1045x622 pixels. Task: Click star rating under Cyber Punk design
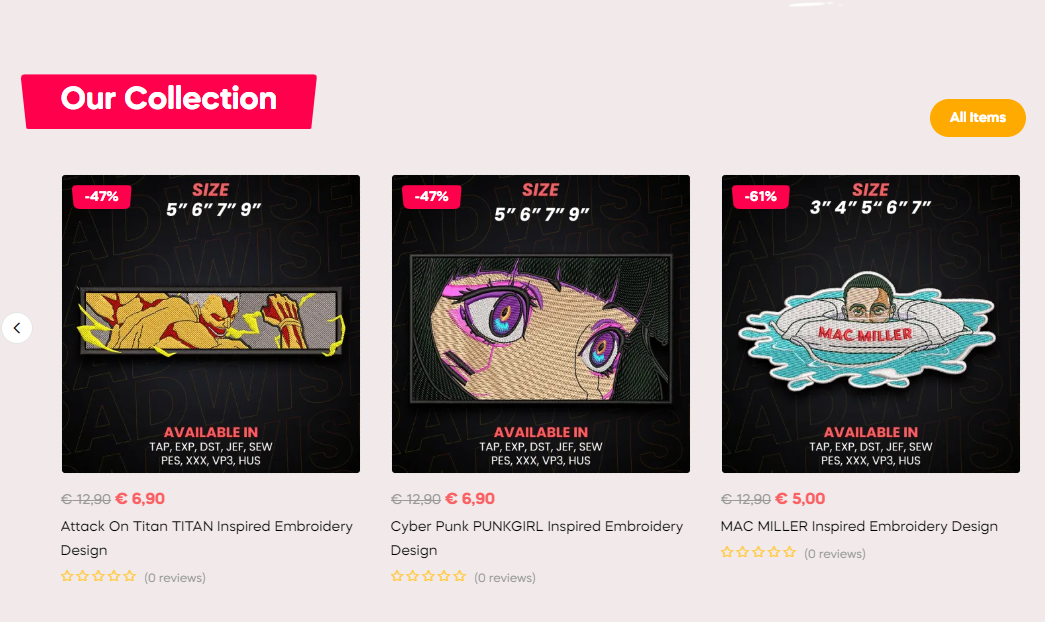428,576
